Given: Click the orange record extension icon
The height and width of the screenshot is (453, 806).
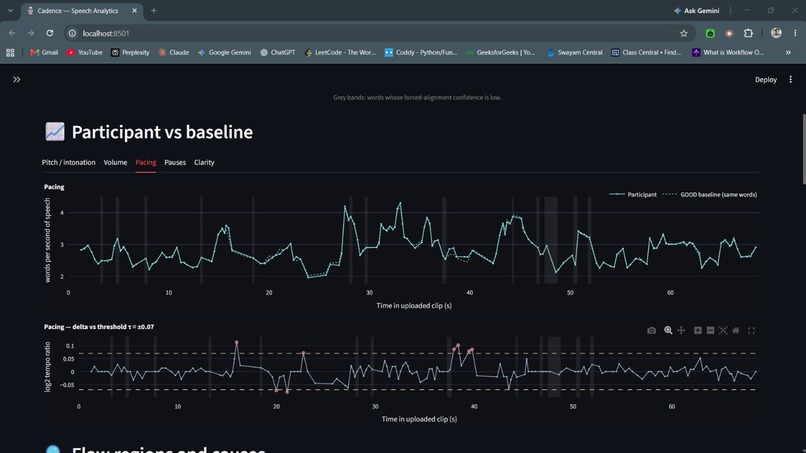Looking at the screenshot, I should point(729,33).
